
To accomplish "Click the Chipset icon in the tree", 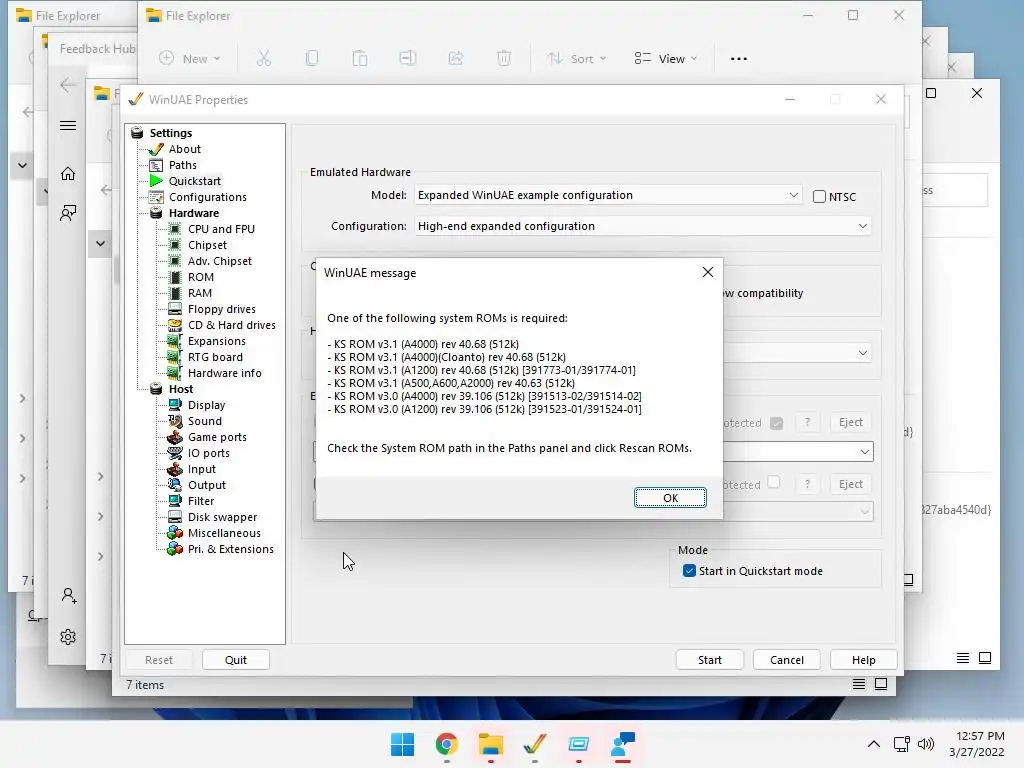I will tap(174, 245).
